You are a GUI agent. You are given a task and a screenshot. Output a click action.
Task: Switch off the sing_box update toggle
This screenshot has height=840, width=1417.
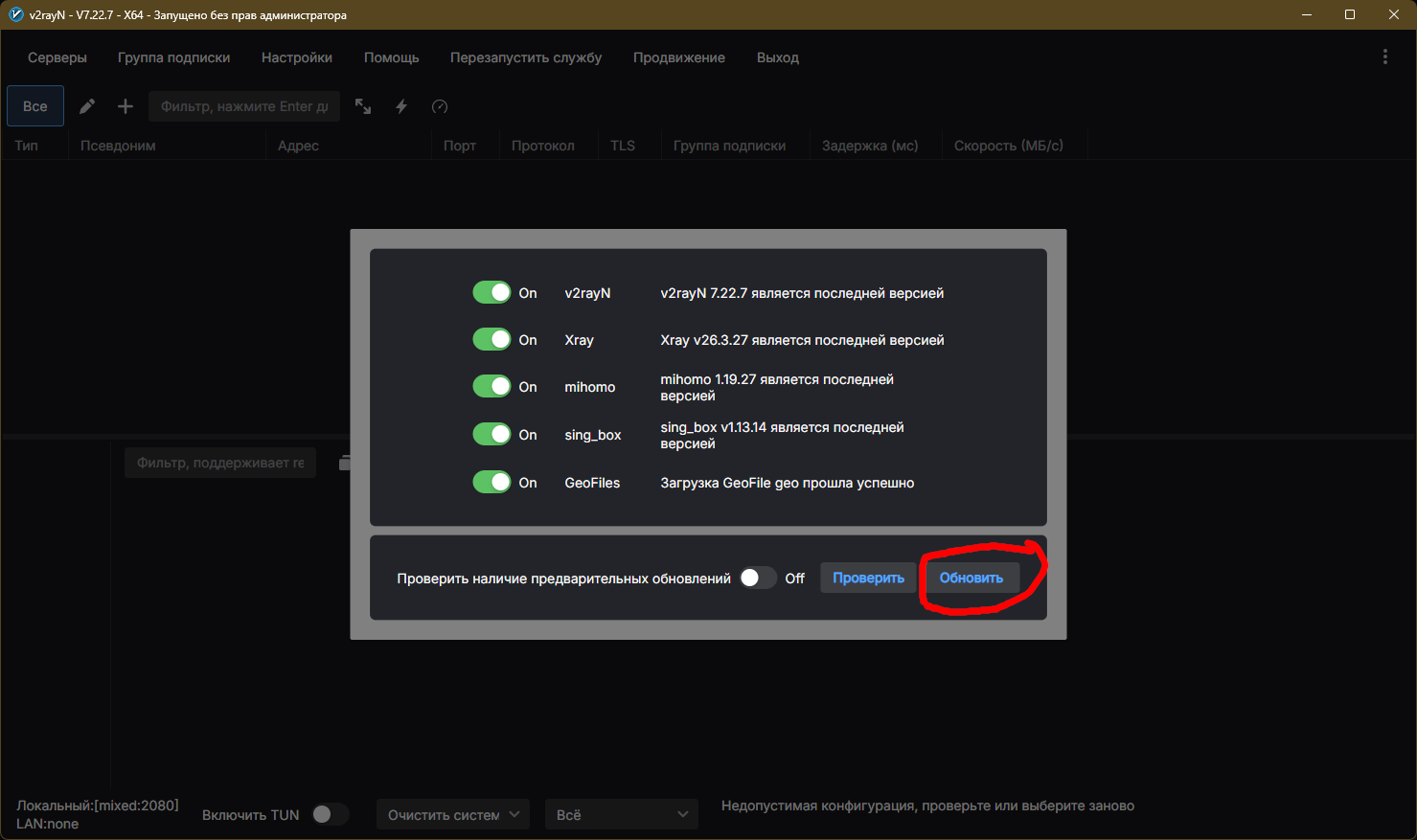click(492, 434)
